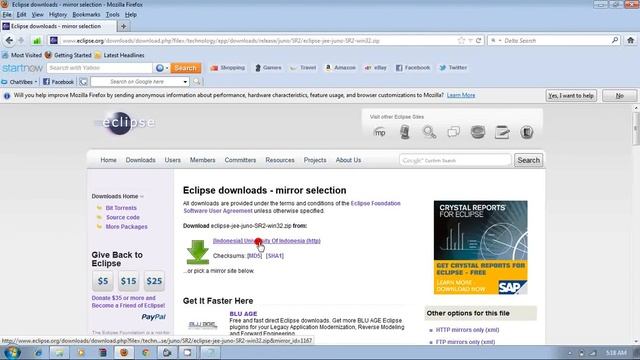This screenshot has width=640, height=360.
Task: Open the History menu
Action: (x=58, y=14)
